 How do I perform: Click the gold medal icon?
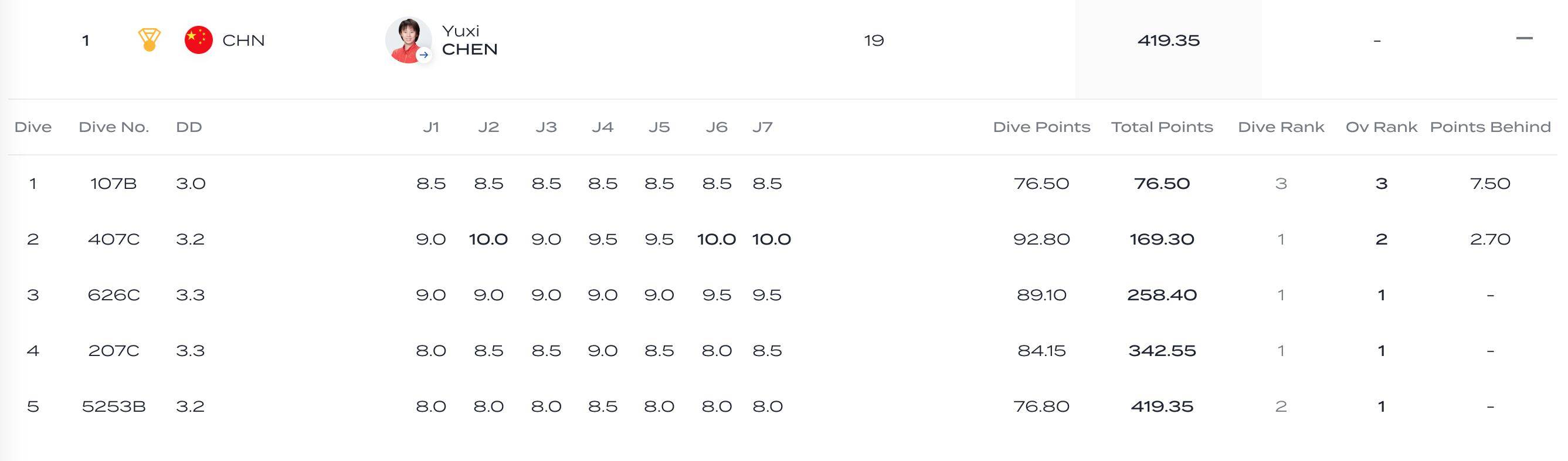(x=149, y=39)
